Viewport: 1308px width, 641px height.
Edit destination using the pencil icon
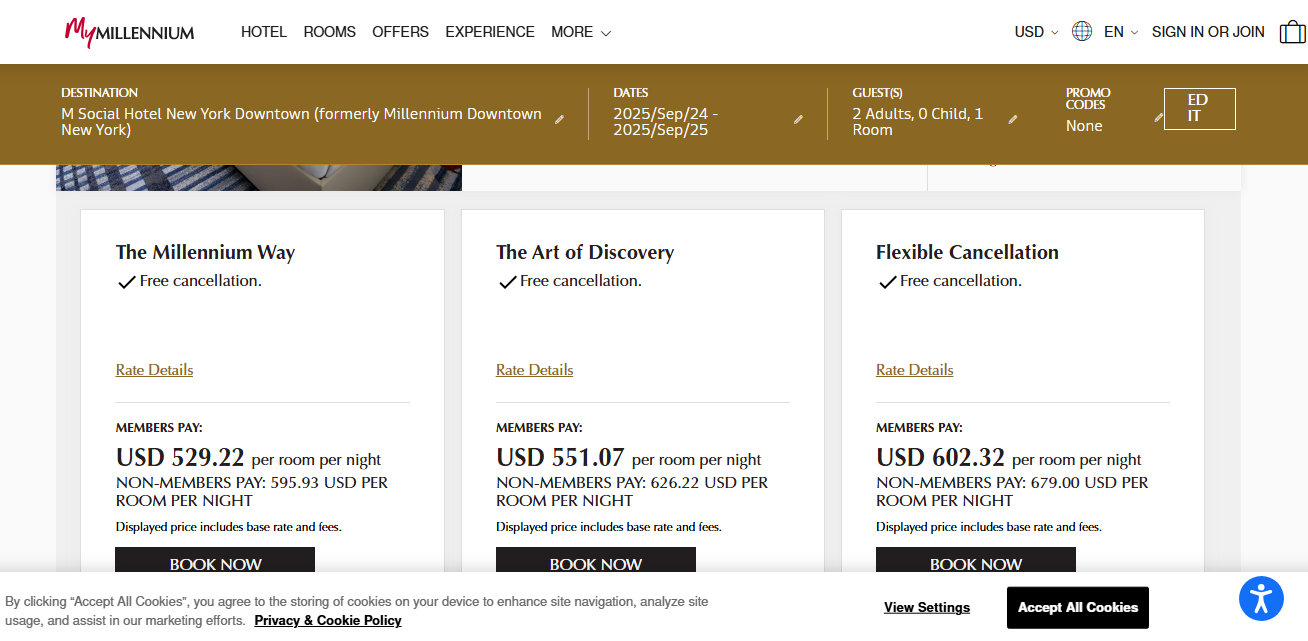(560, 119)
